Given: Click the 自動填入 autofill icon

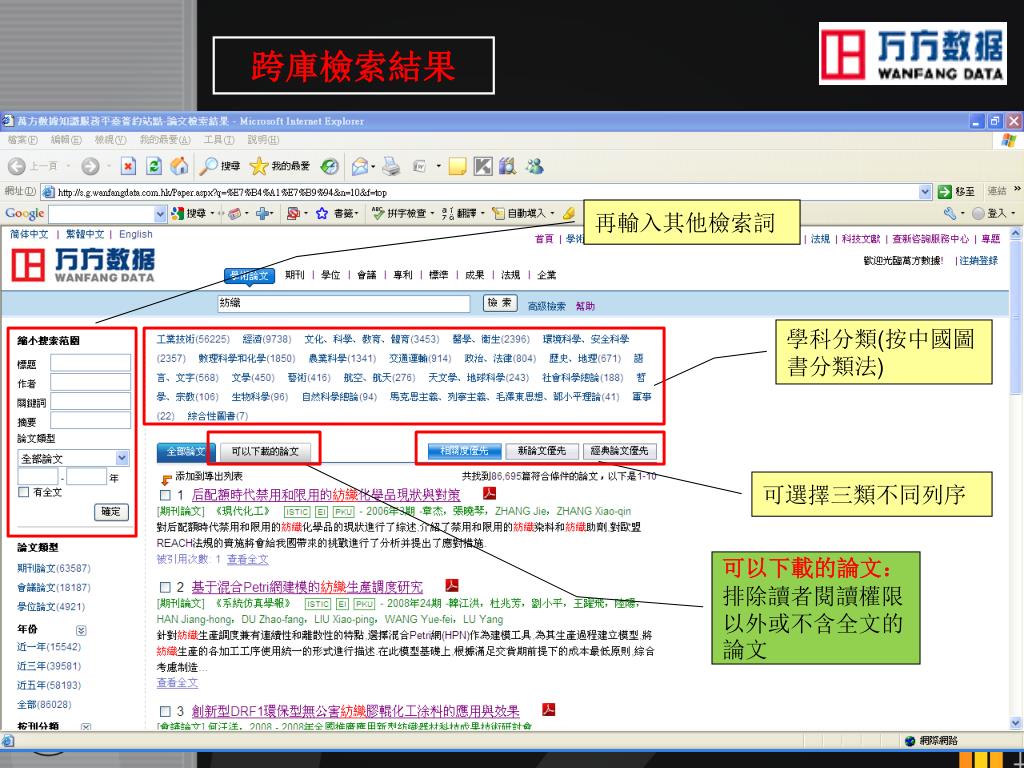Looking at the screenshot, I should pyautogui.click(x=499, y=214).
